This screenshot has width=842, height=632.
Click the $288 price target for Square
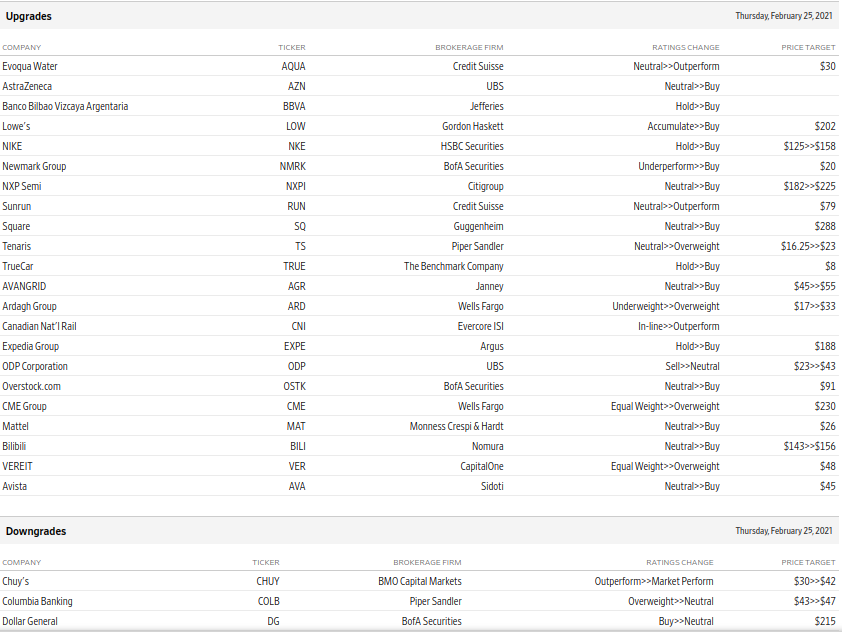pos(825,226)
